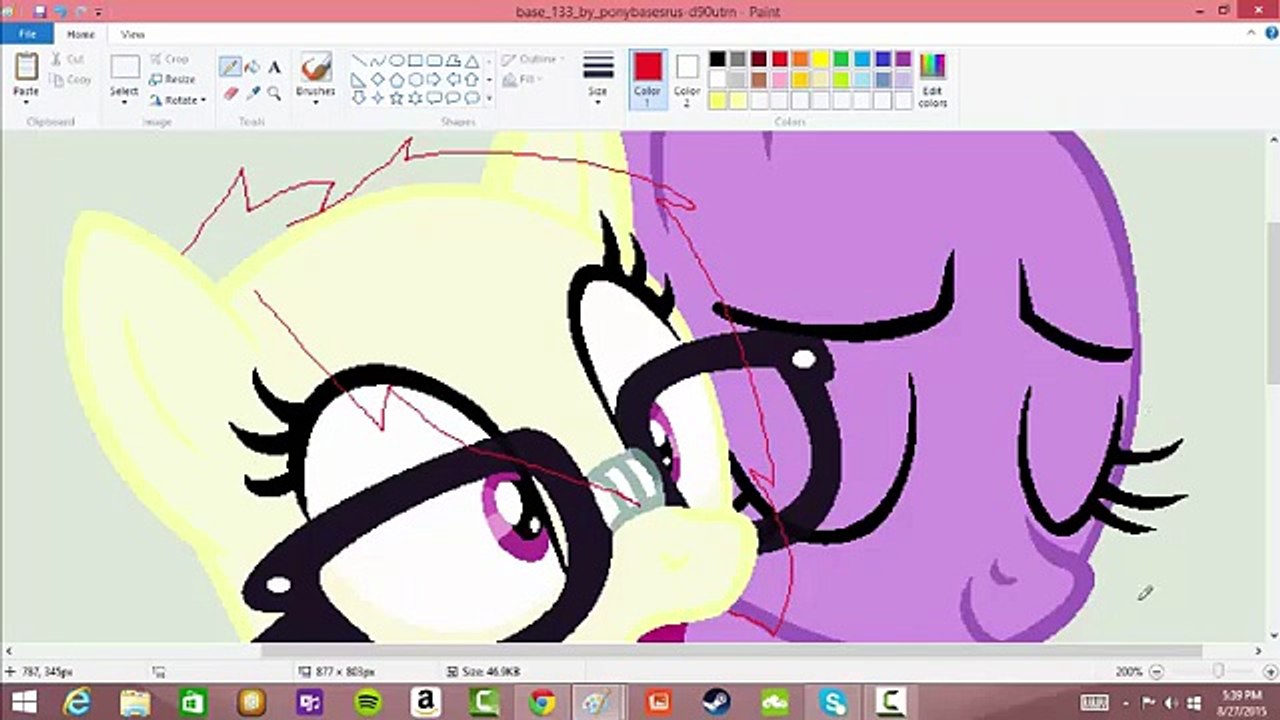Open the Edit colors dialog
Viewport: 1280px width, 720px height.
(932, 80)
